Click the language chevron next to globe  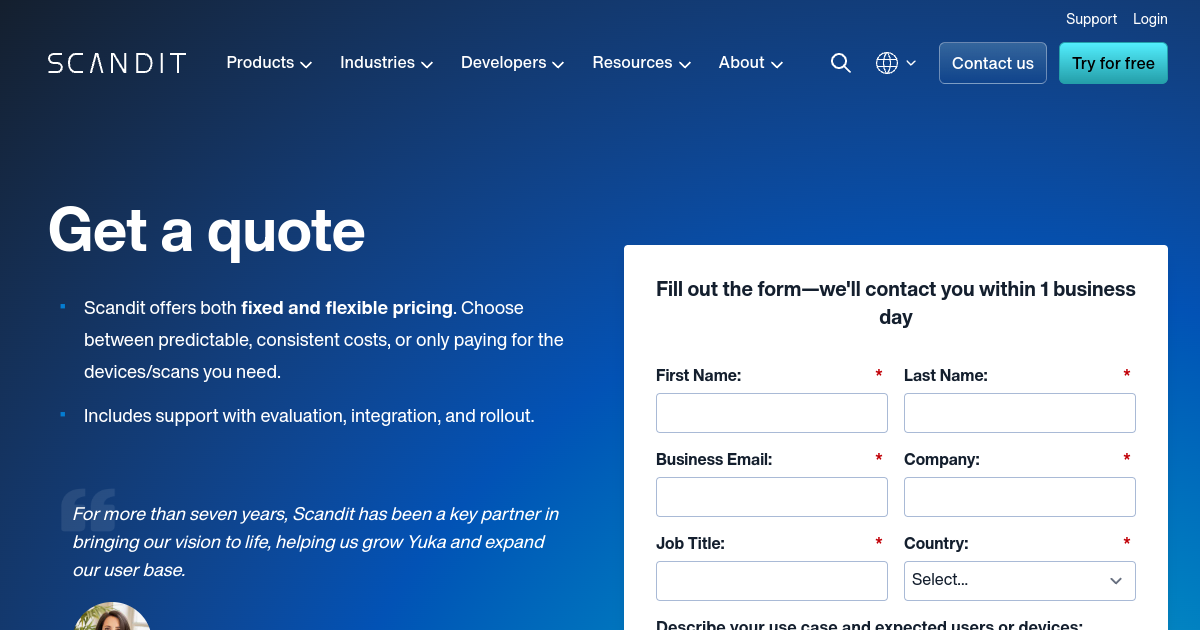[x=911, y=63]
